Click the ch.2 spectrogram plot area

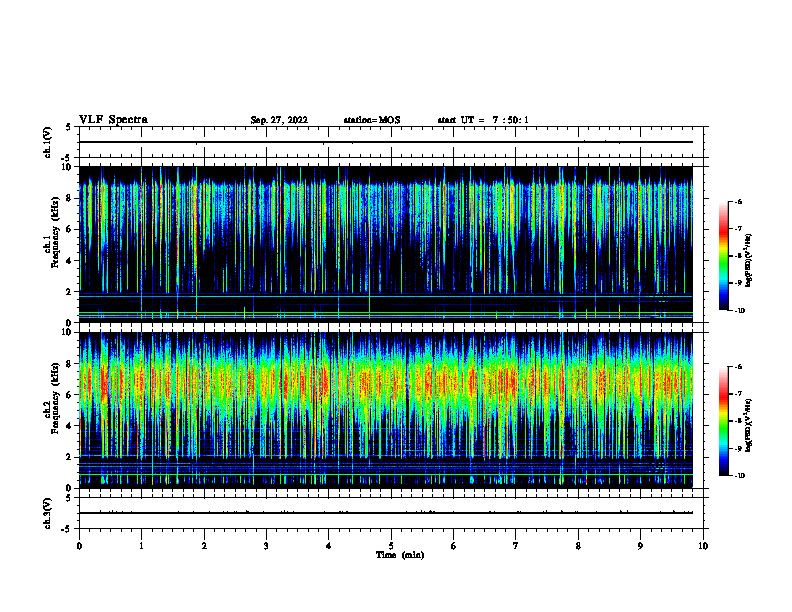385,410
